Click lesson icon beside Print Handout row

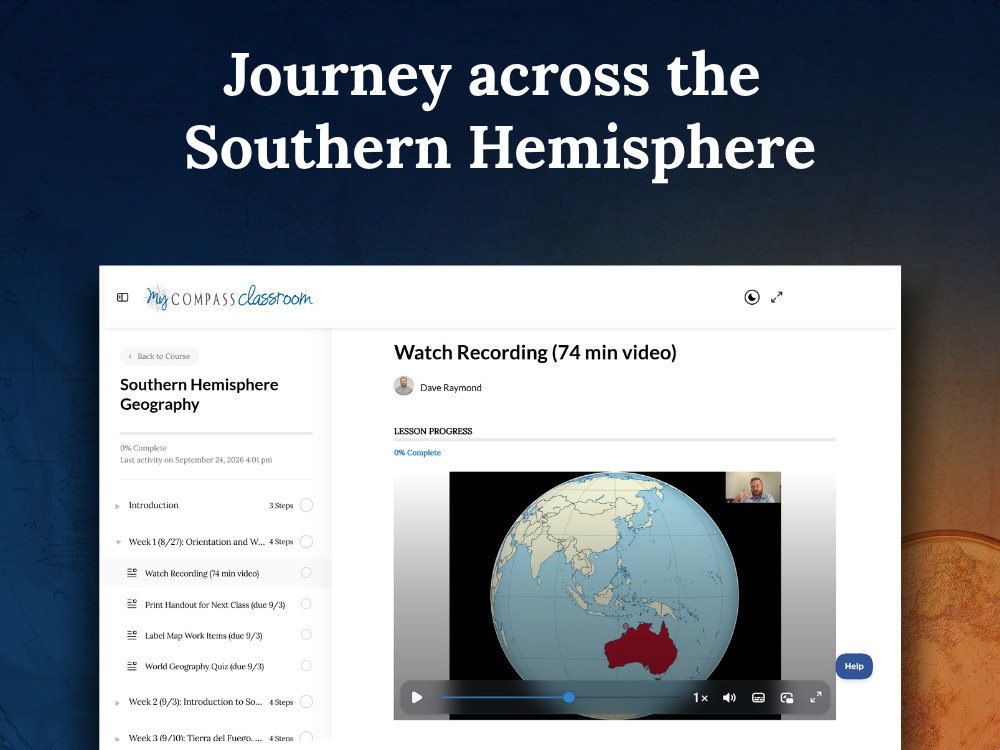[132, 603]
